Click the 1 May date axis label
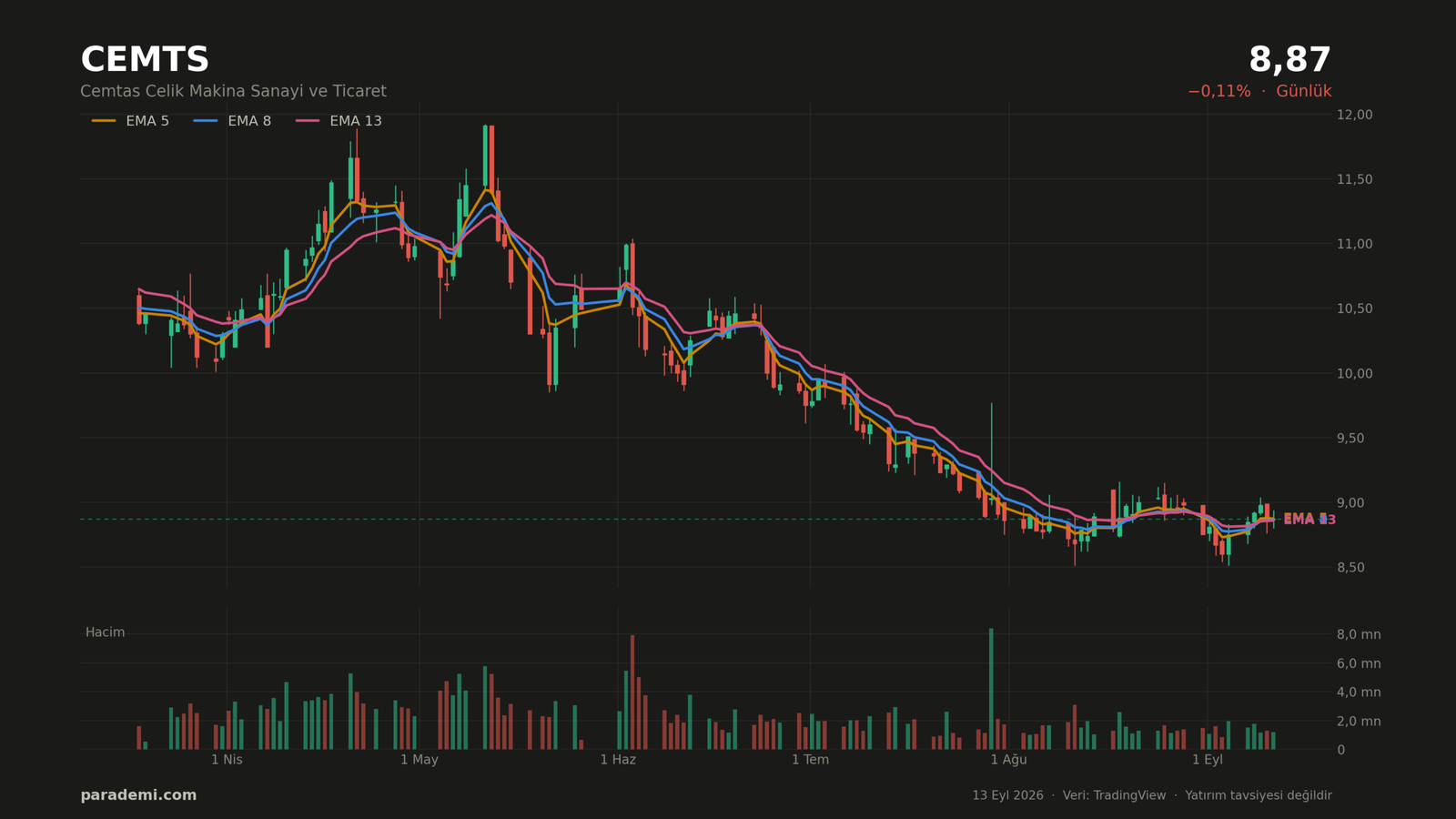This screenshot has height=819, width=1456. coord(420,760)
